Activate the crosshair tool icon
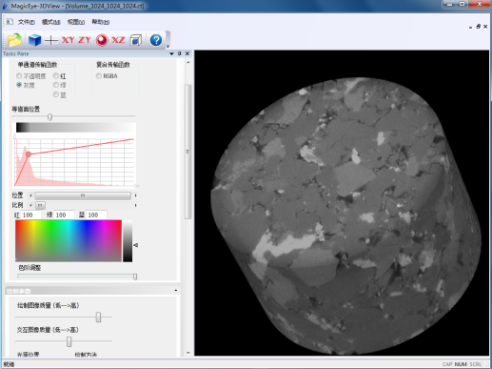492x369 pixels. pyautogui.click(x=51, y=40)
